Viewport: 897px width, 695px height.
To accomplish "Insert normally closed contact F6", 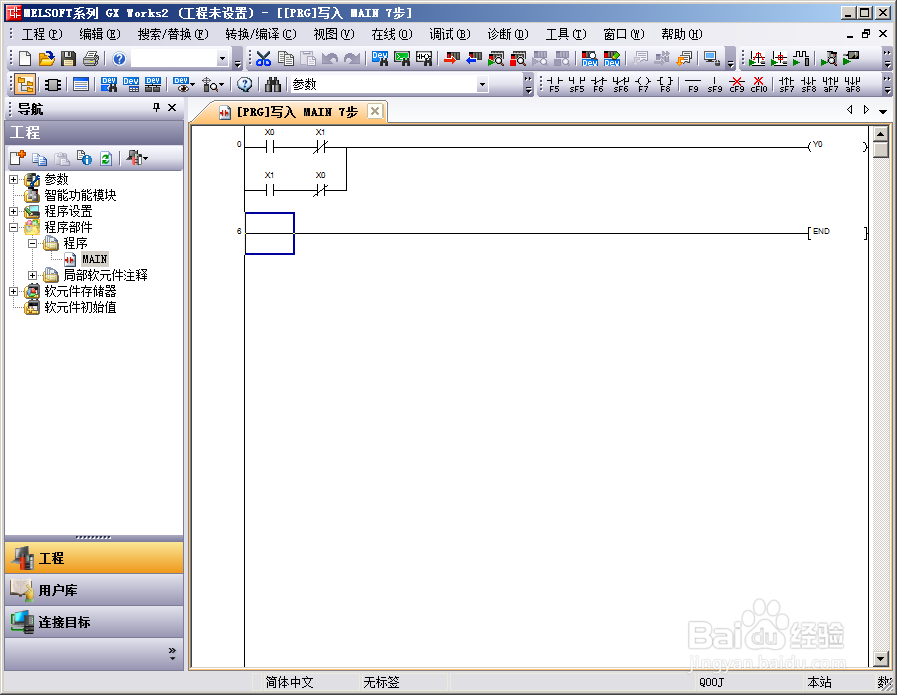I will [598, 85].
